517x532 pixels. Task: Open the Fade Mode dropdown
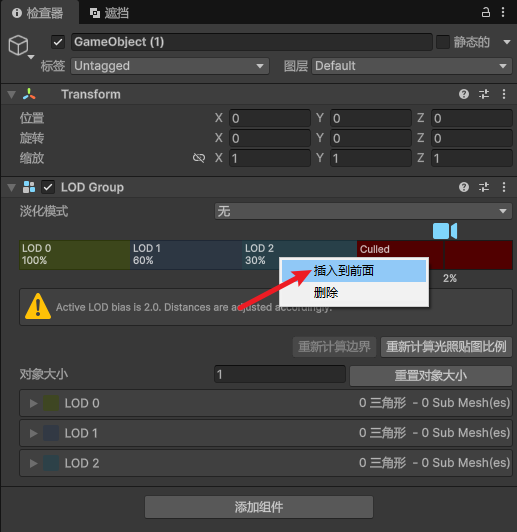click(x=363, y=211)
